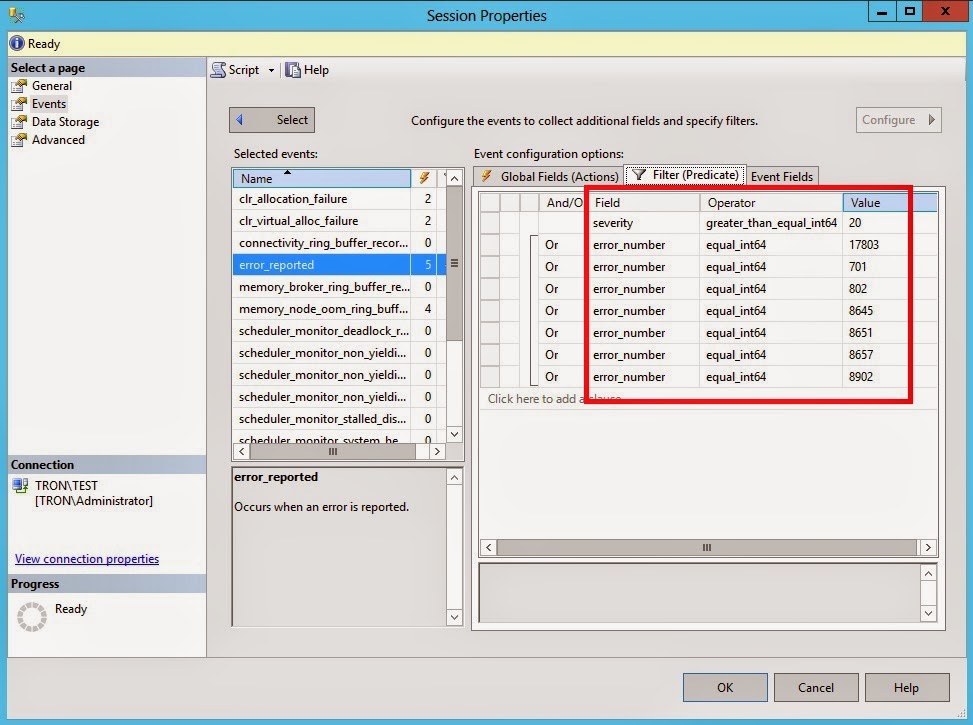Click the value 8902 cell

(x=890, y=377)
